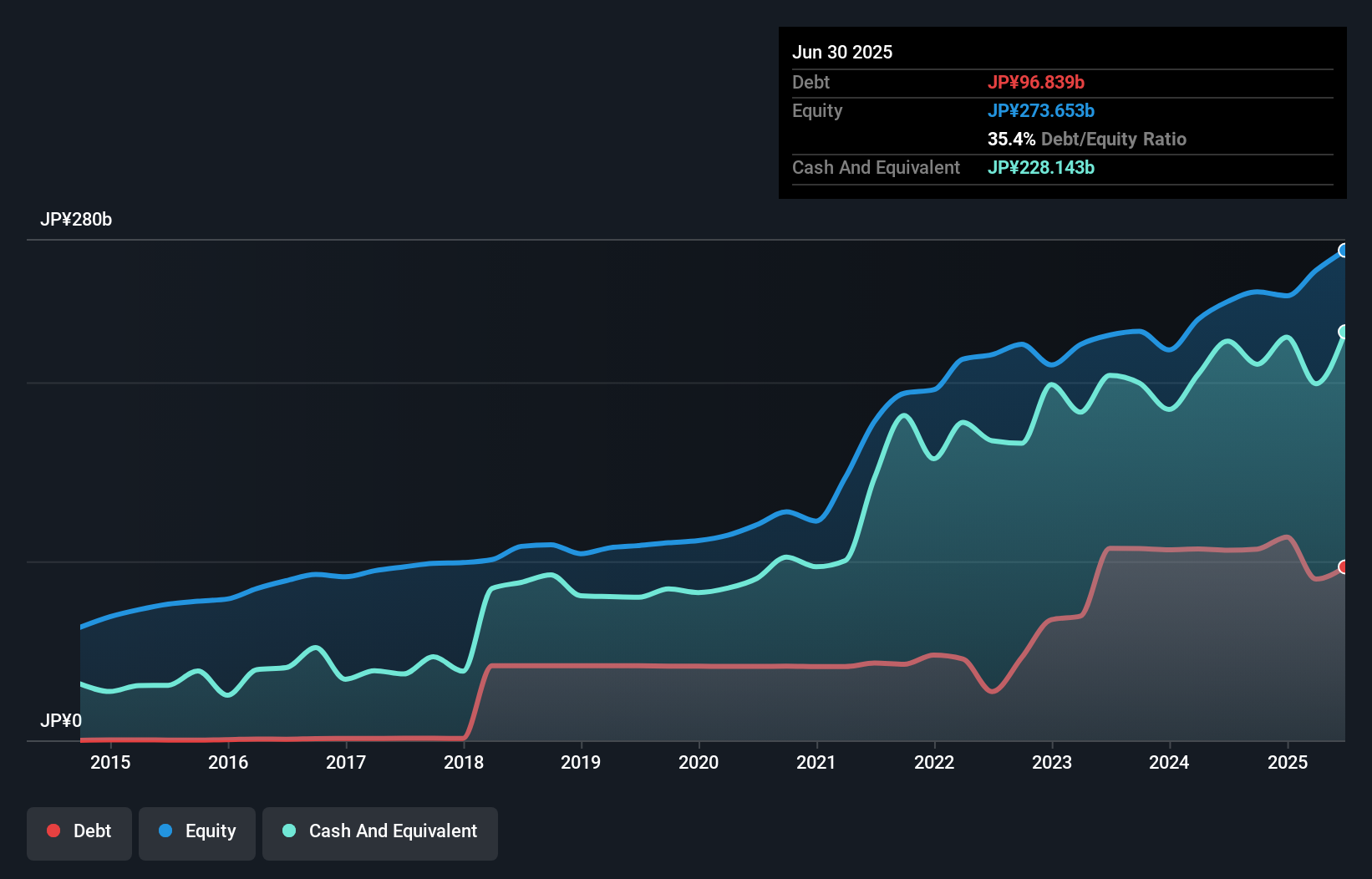Toggle the Equity series in legend
This screenshot has width=1372, height=879.
pos(197,831)
